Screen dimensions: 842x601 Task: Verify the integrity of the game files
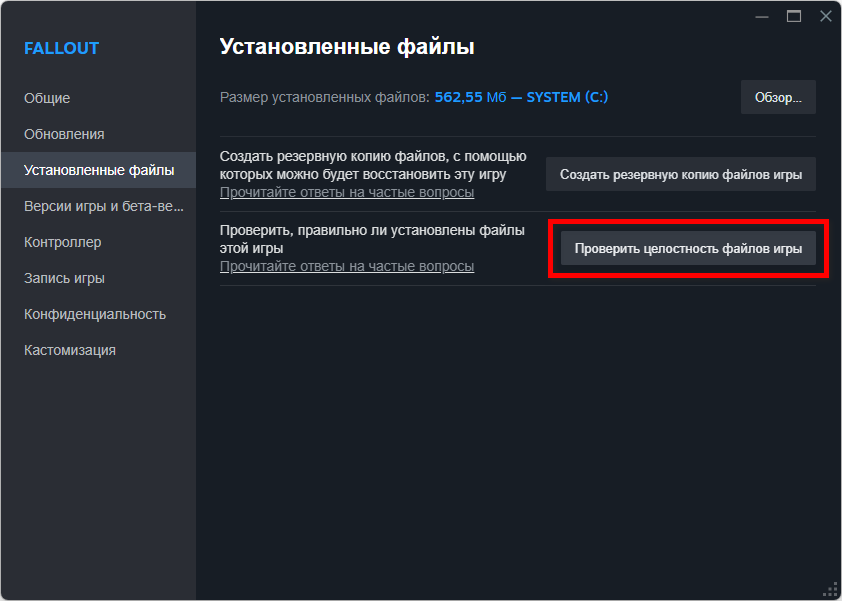tap(688, 248)
